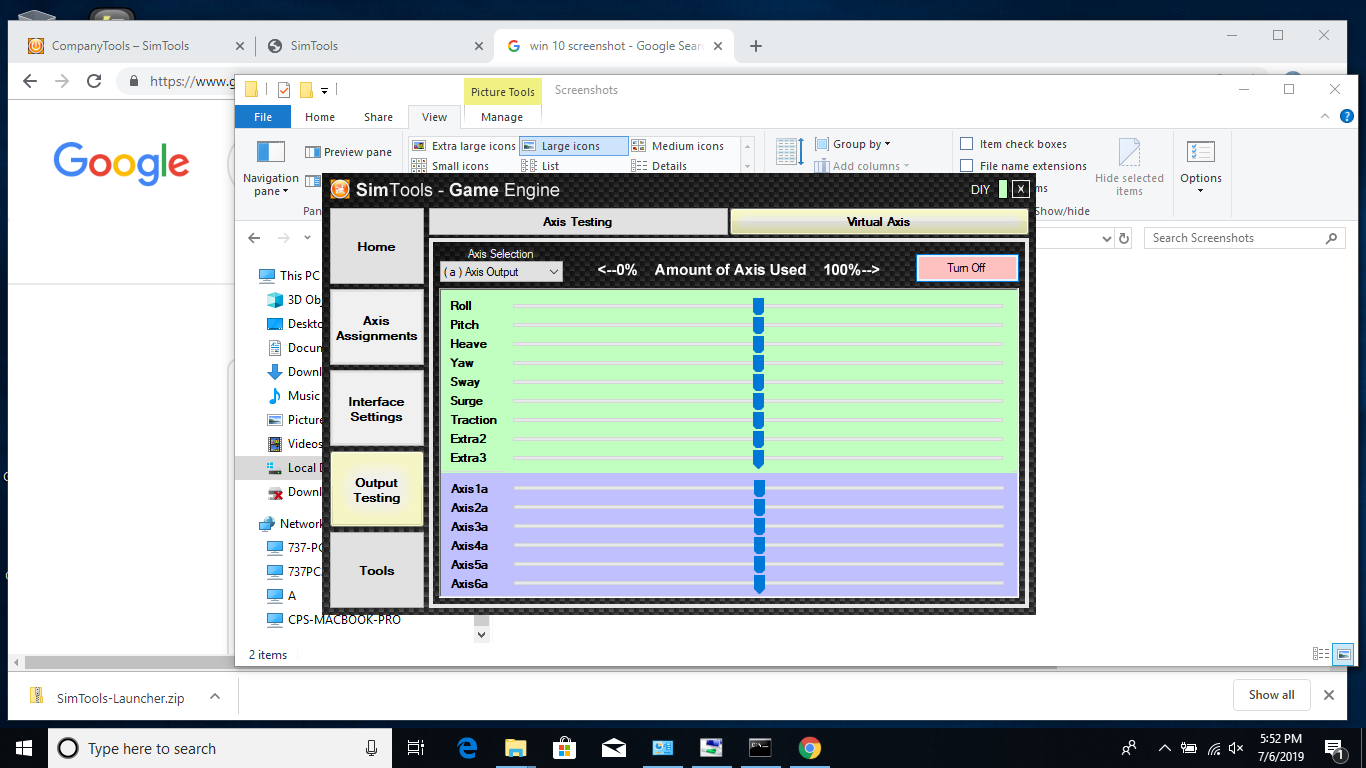Open the Axis Selection dropdown
This screenshot has height=768, width=1366.
[501, 272]
